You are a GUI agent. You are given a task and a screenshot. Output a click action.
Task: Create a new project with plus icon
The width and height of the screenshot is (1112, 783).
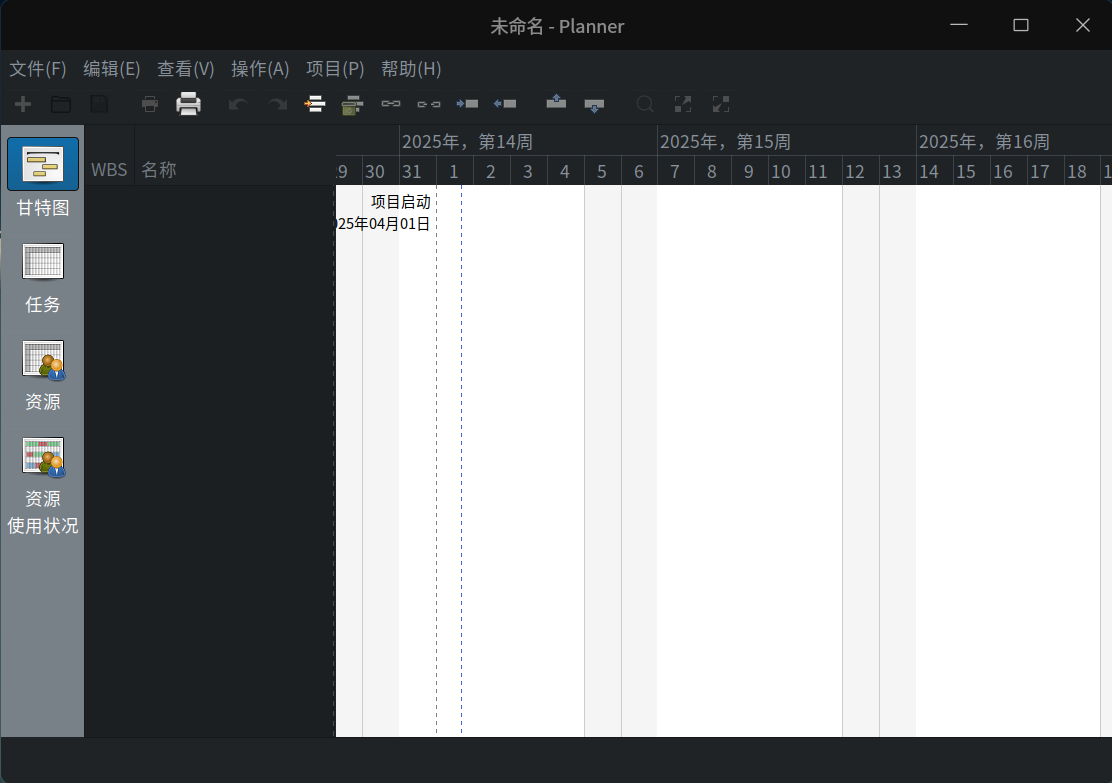click(23, 104)
